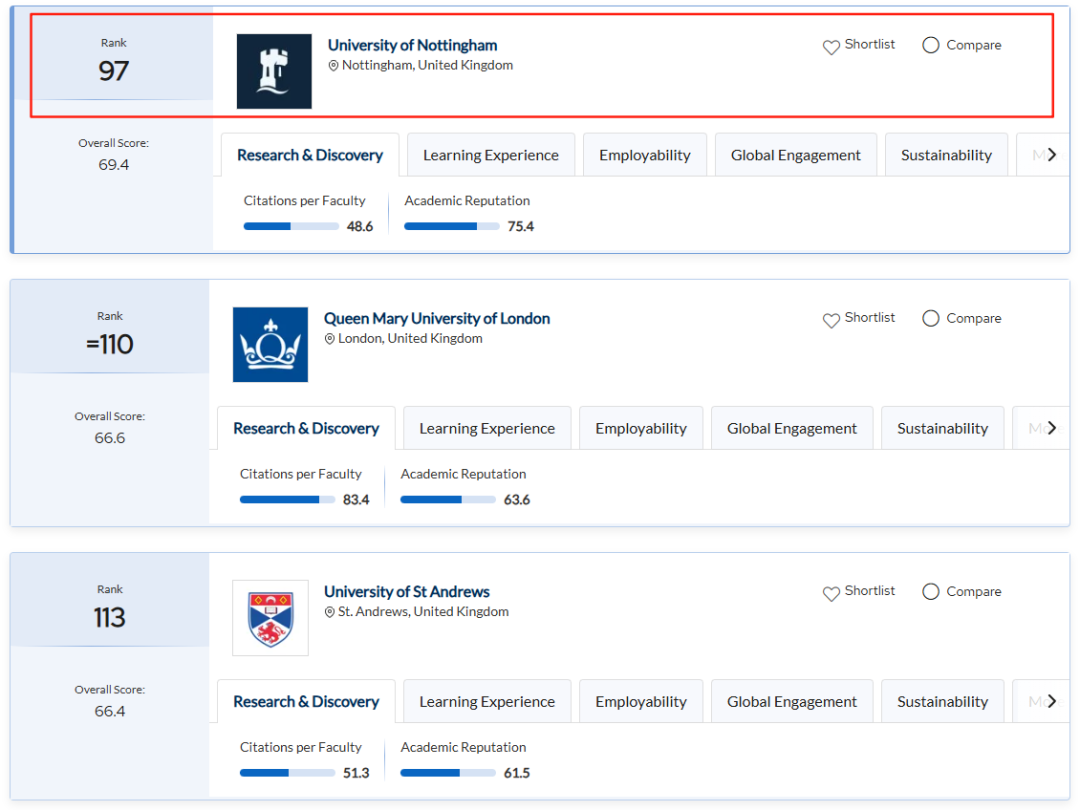This screenshot has width=1080, height=810.
Task: Click the overall score value 66.4
Action: click(x=110, y=712)
